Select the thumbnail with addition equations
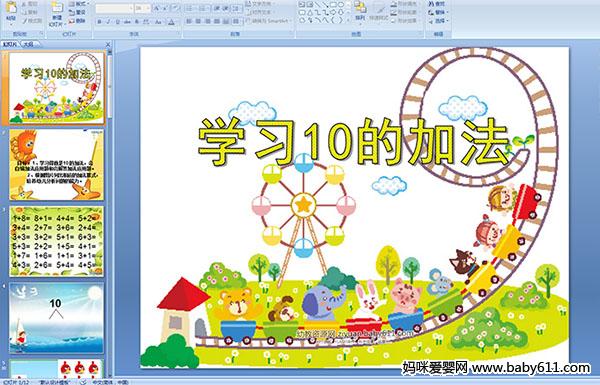 [x=56, y=241]
